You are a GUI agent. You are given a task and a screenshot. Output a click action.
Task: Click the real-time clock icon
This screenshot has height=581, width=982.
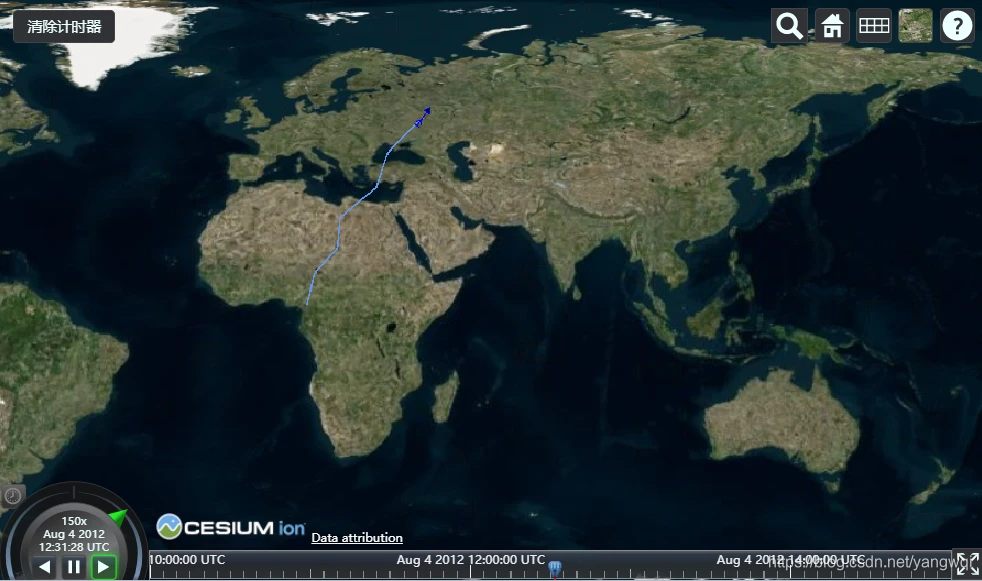pos(13,496)
